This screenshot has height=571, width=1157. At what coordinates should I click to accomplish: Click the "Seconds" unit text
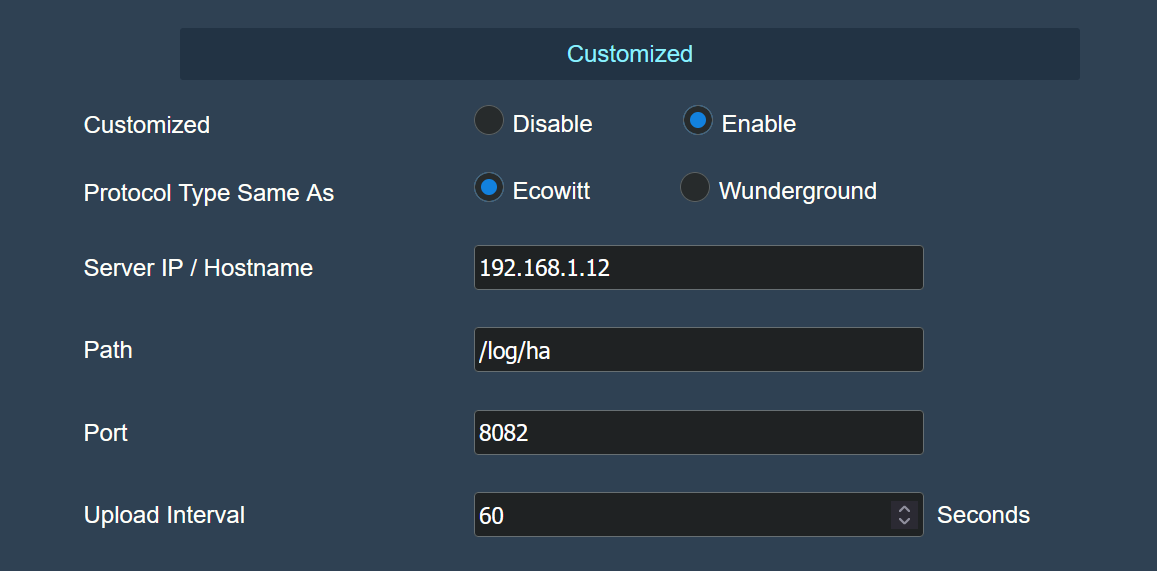tap(983, 515)
